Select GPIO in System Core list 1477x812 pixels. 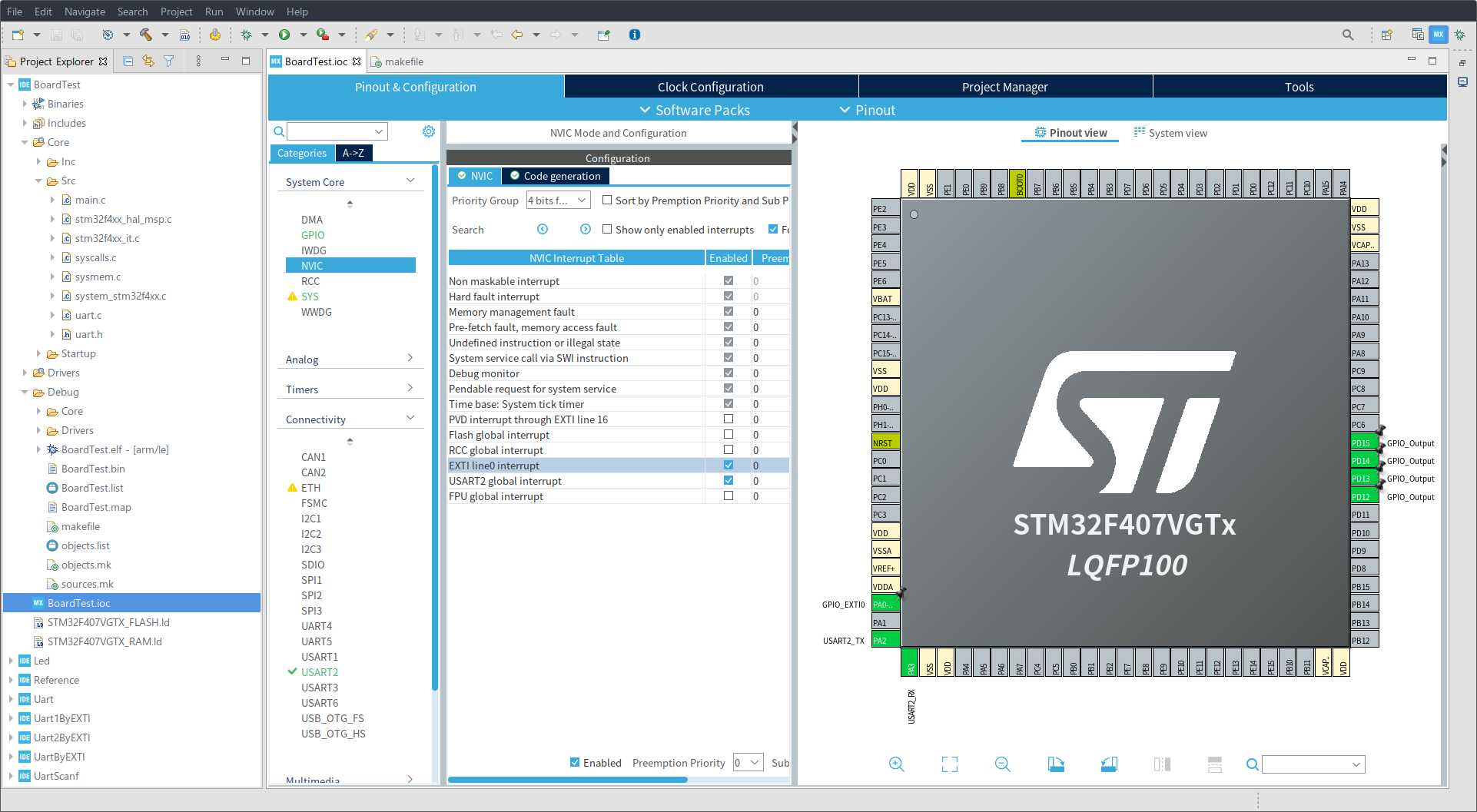[313, 235]
